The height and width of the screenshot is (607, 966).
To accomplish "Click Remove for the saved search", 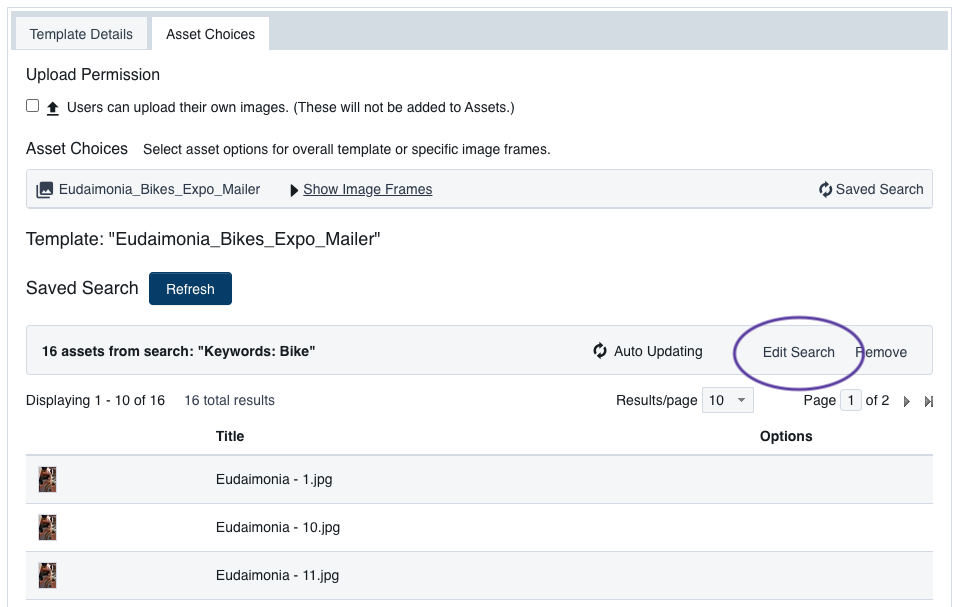I will click(881, 352).
